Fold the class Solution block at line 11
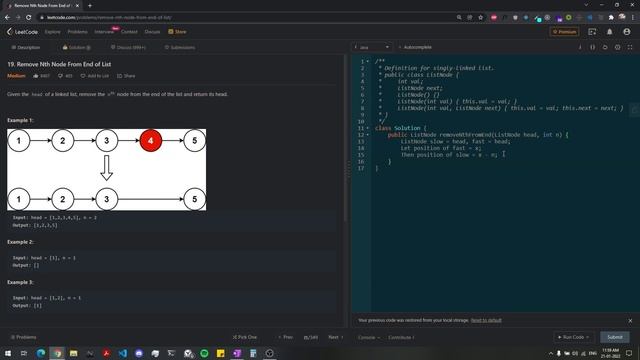 pos(367,128)
